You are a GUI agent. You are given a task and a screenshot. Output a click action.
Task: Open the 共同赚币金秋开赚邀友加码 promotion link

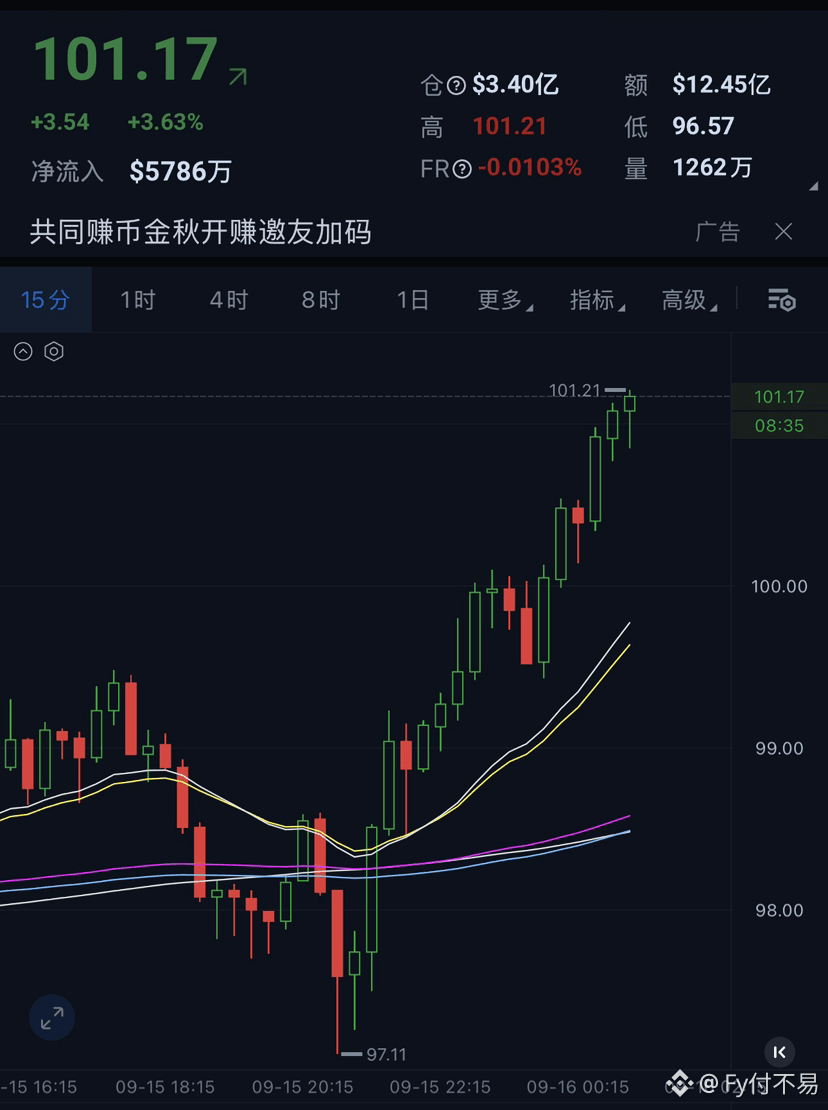point(200,231)
